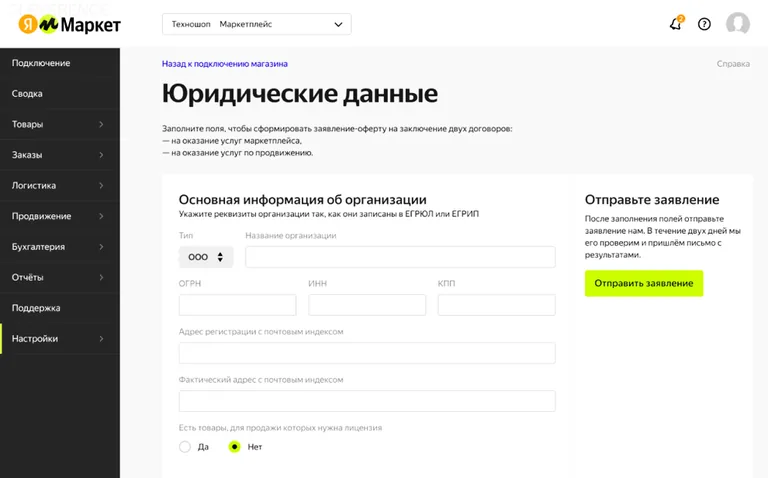The image size is (768, 478).
Task: Focus the Фактический адрес input field
Action: coord(367,401)
